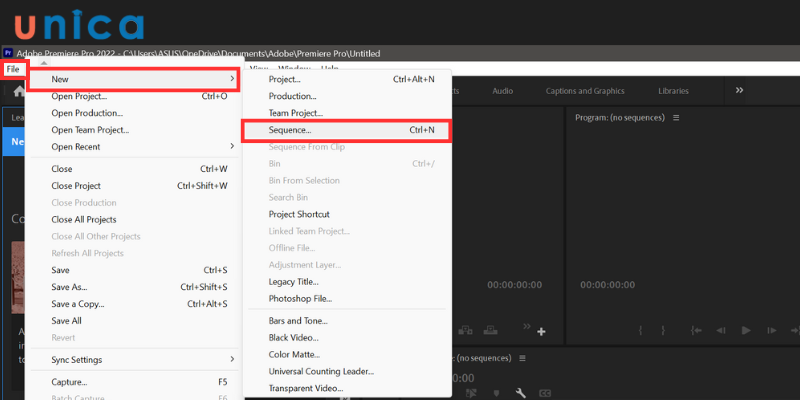The height and width of the screenshot is (400, 800).
Task: Switch to Captions and Graphics workspace
Action: click(x=585, y=91)
